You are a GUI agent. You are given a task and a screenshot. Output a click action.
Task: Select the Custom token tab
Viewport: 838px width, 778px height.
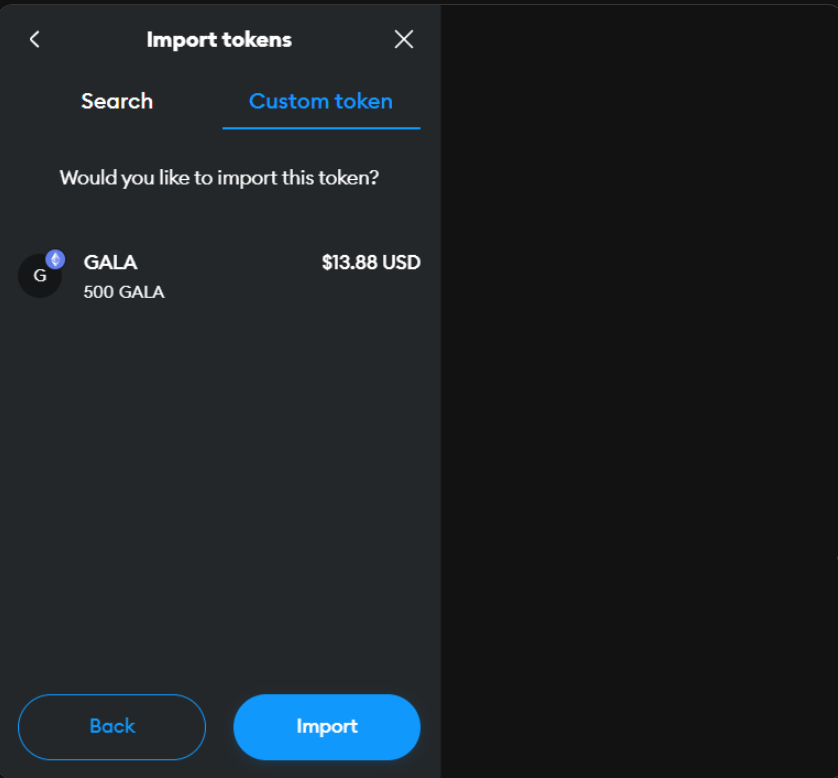[x=321, y=102]
